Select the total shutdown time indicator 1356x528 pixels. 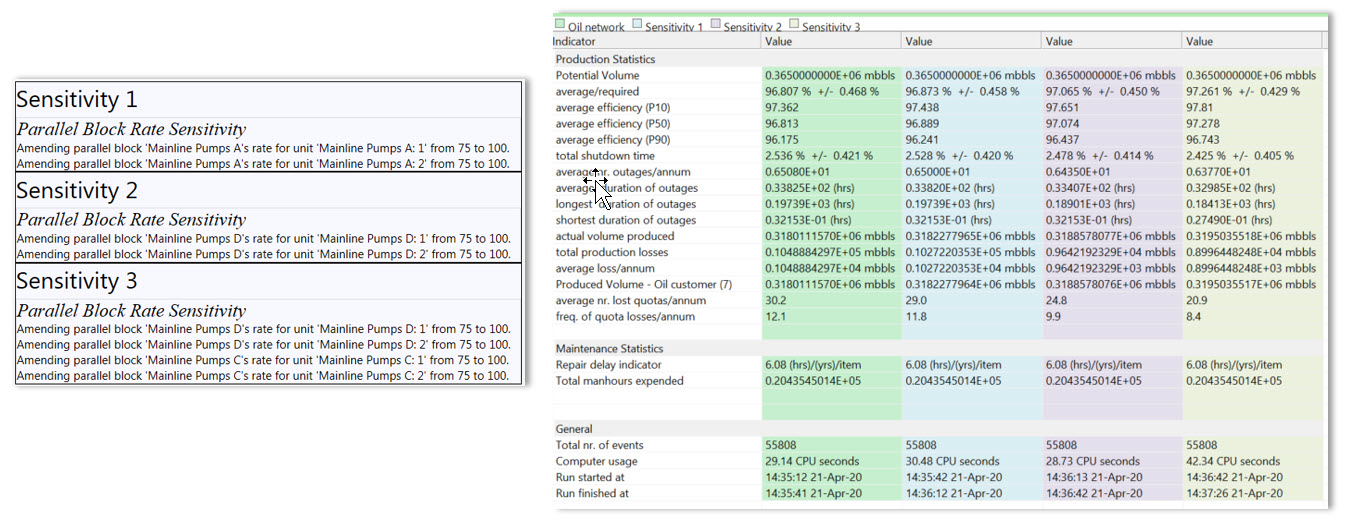point(605,156)
